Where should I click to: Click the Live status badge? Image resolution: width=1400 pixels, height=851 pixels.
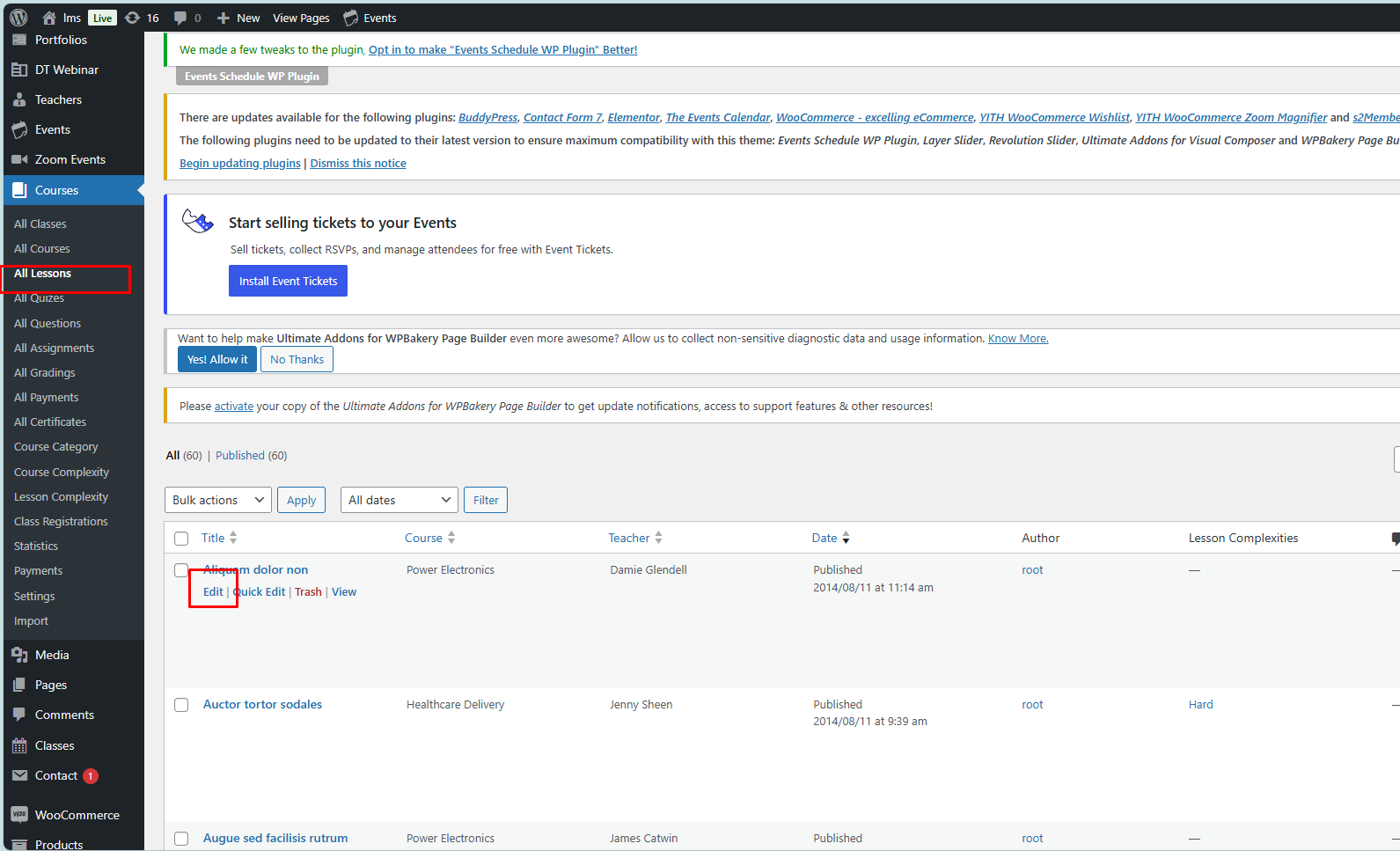click(102, 18)
